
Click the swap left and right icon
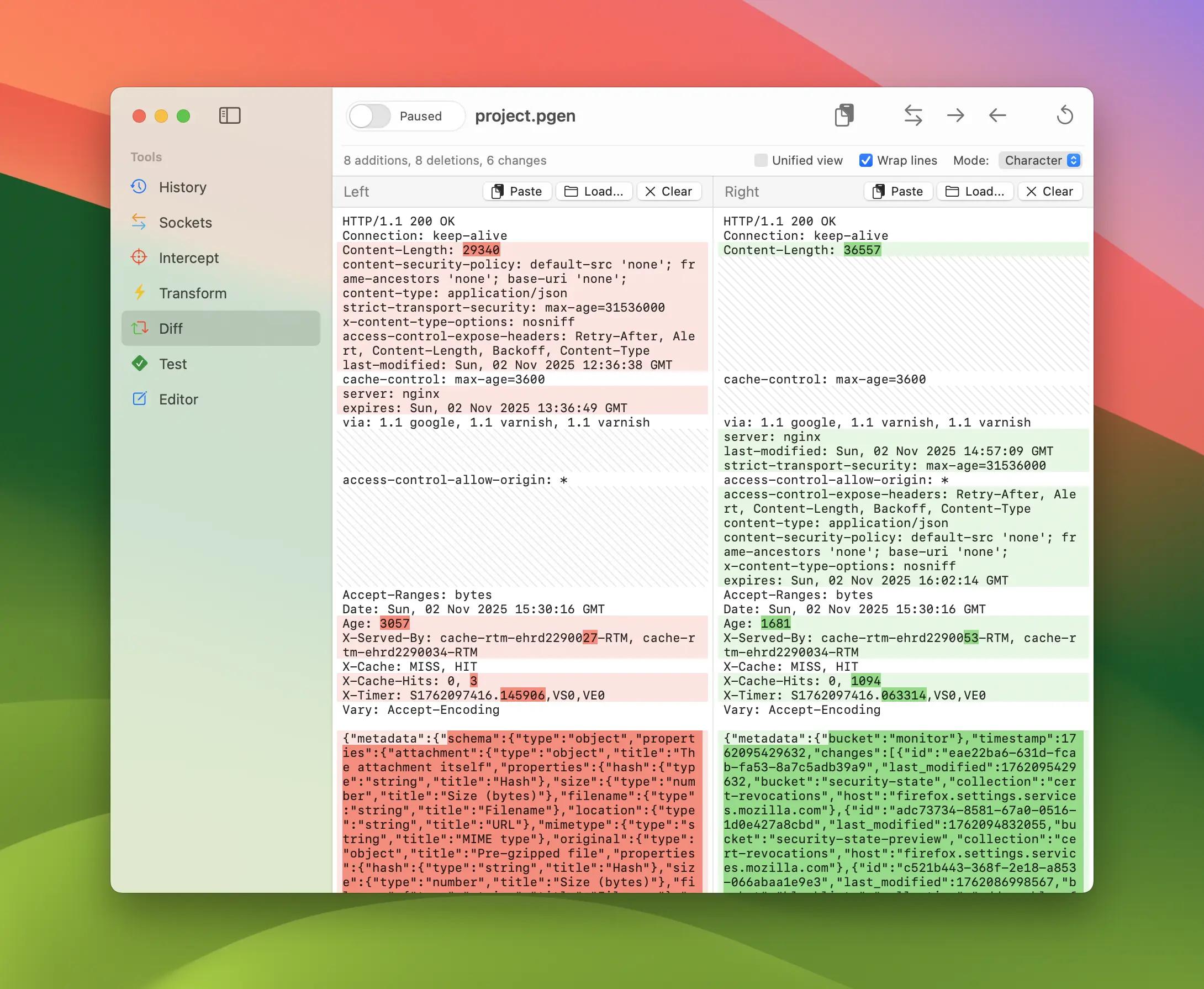click(913, 115)
